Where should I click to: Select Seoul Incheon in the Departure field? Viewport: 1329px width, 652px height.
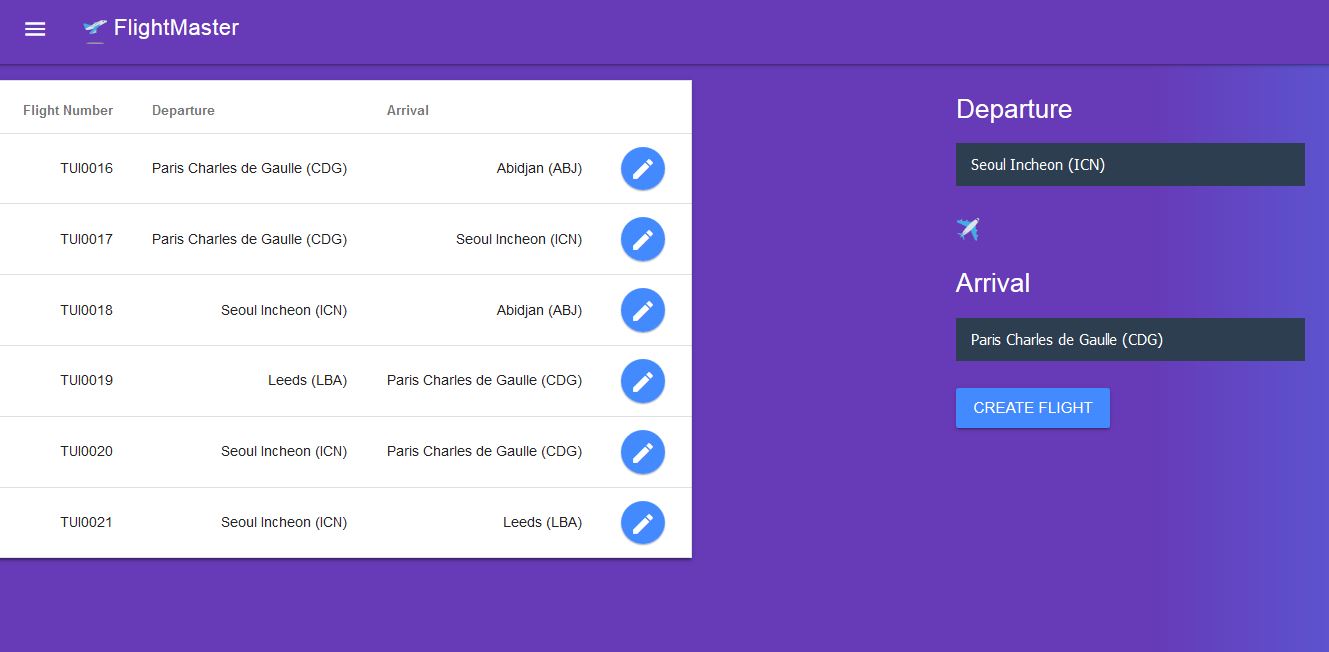(1130, 164)
